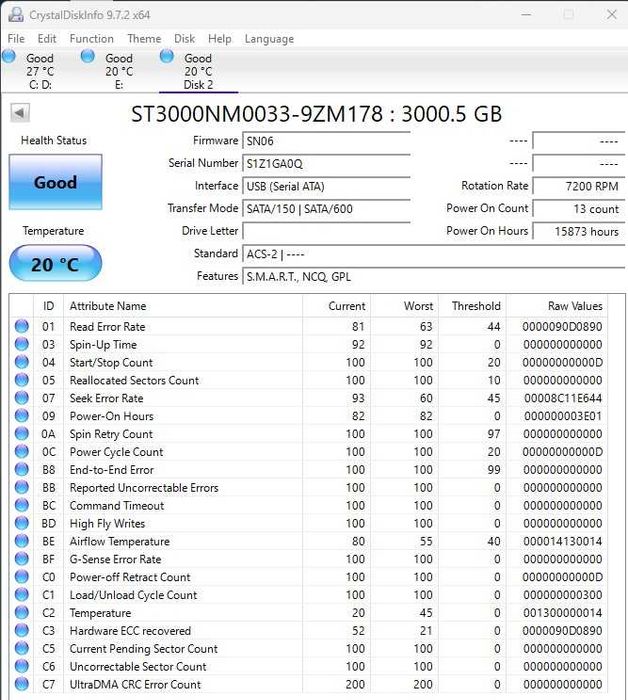Image resolution: width=628 pixels, height=700 pixels.
Task: Click the Firmware field SN06
Action: 326,141
